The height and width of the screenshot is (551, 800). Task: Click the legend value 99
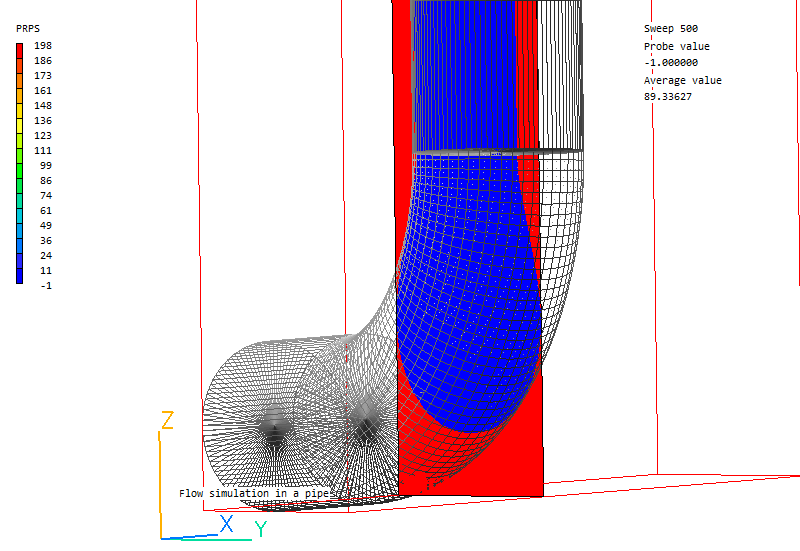(43, 165)
